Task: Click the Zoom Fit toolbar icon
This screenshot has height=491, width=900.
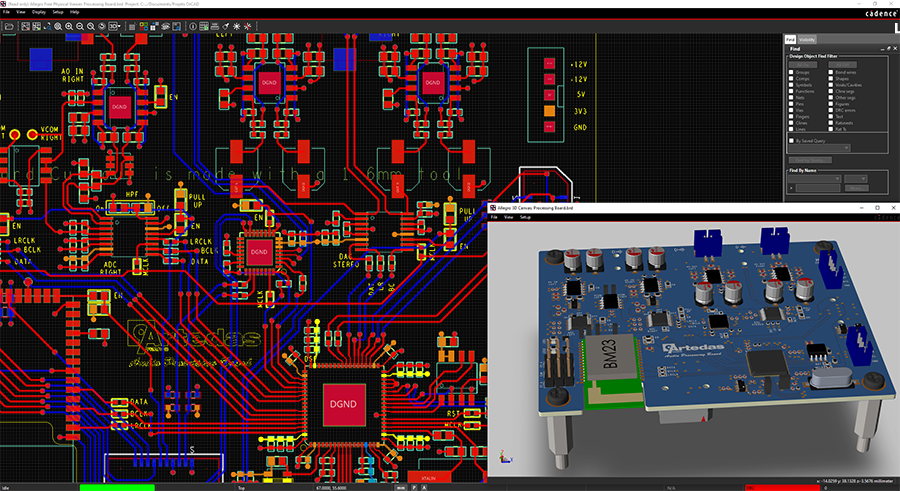Action: pos(58,26)
